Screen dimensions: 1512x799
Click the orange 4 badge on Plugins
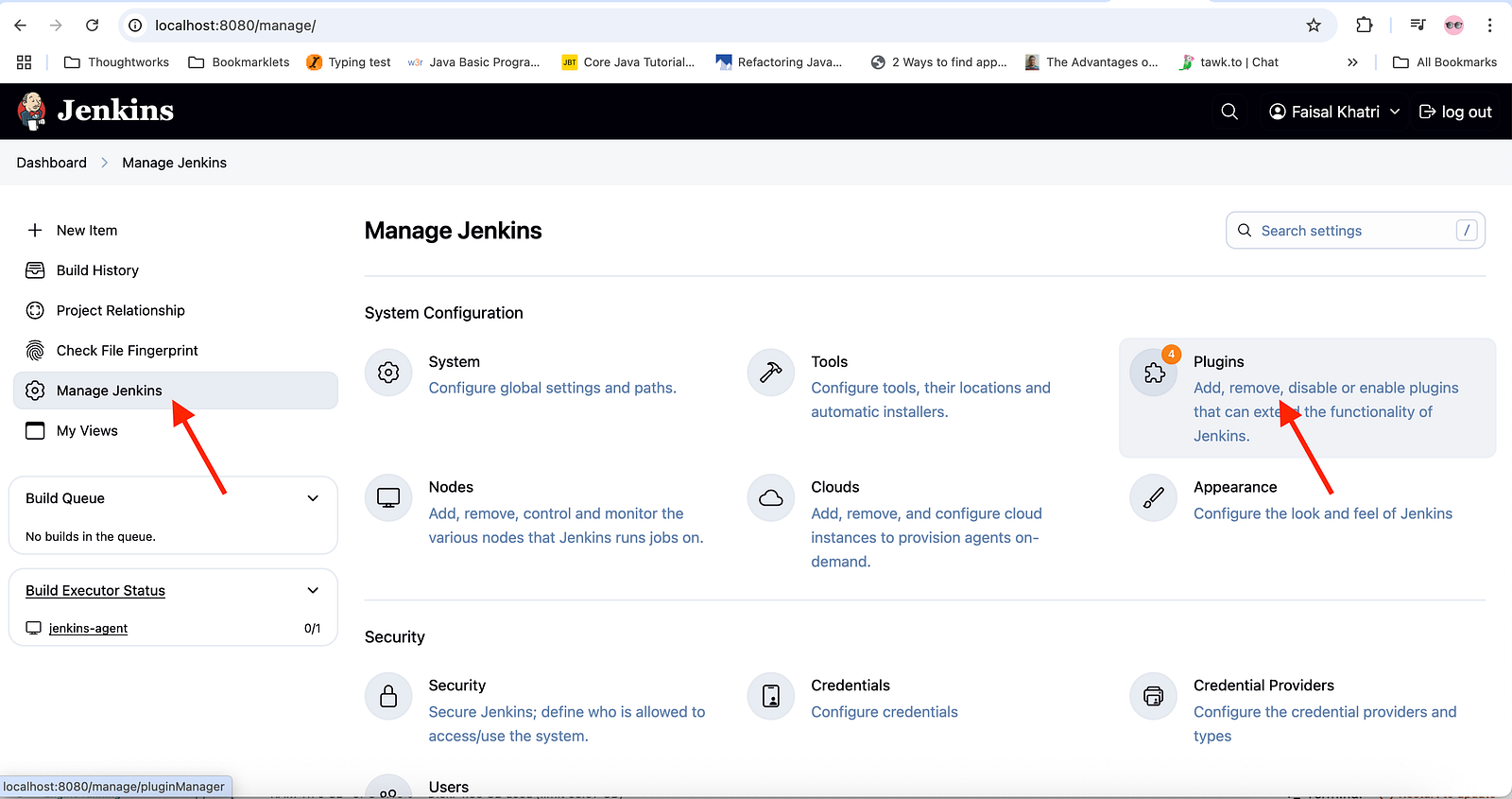[1171, 355]
